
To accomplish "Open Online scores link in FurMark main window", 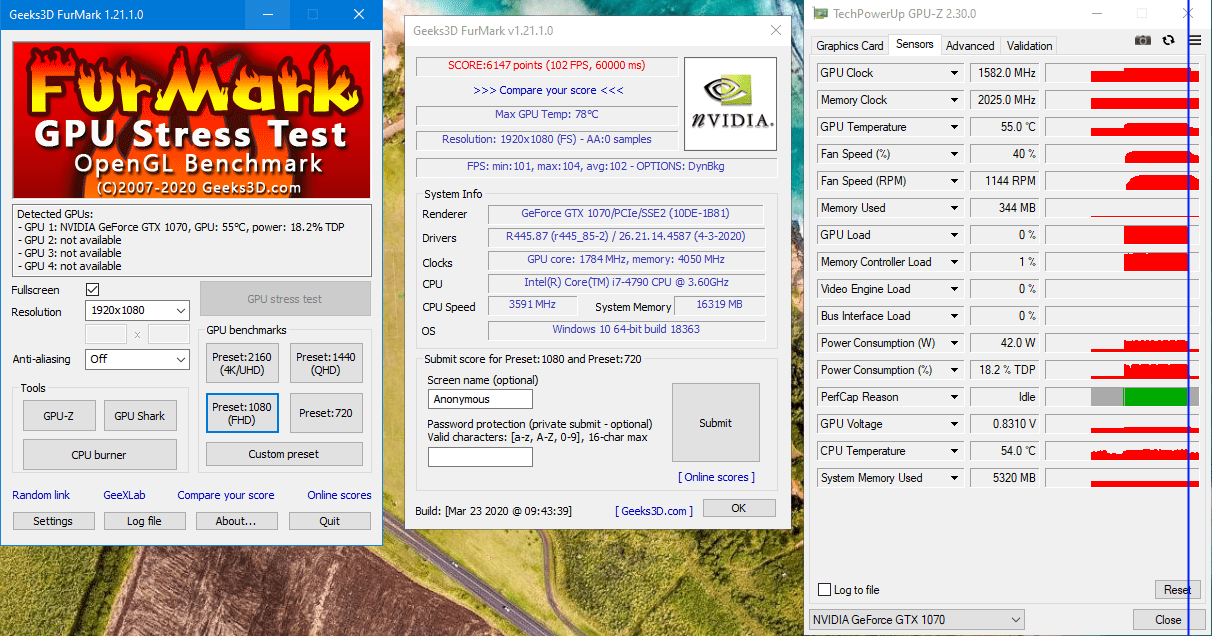I will coord(339,495).
